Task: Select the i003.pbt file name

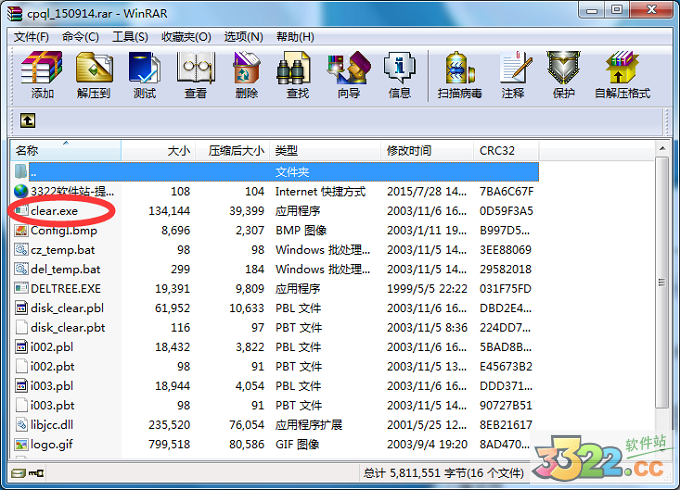Action: click(52, 405)
